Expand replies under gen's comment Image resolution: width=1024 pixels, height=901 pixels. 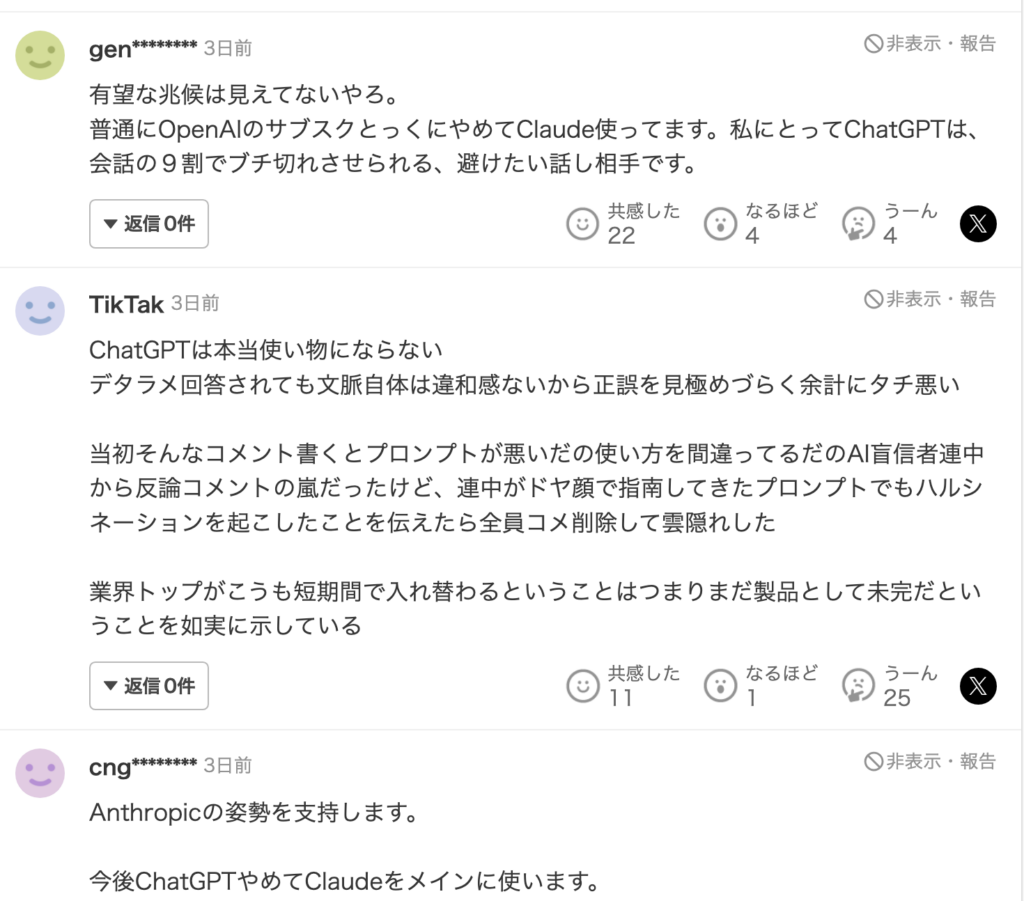tap(149, 224)
